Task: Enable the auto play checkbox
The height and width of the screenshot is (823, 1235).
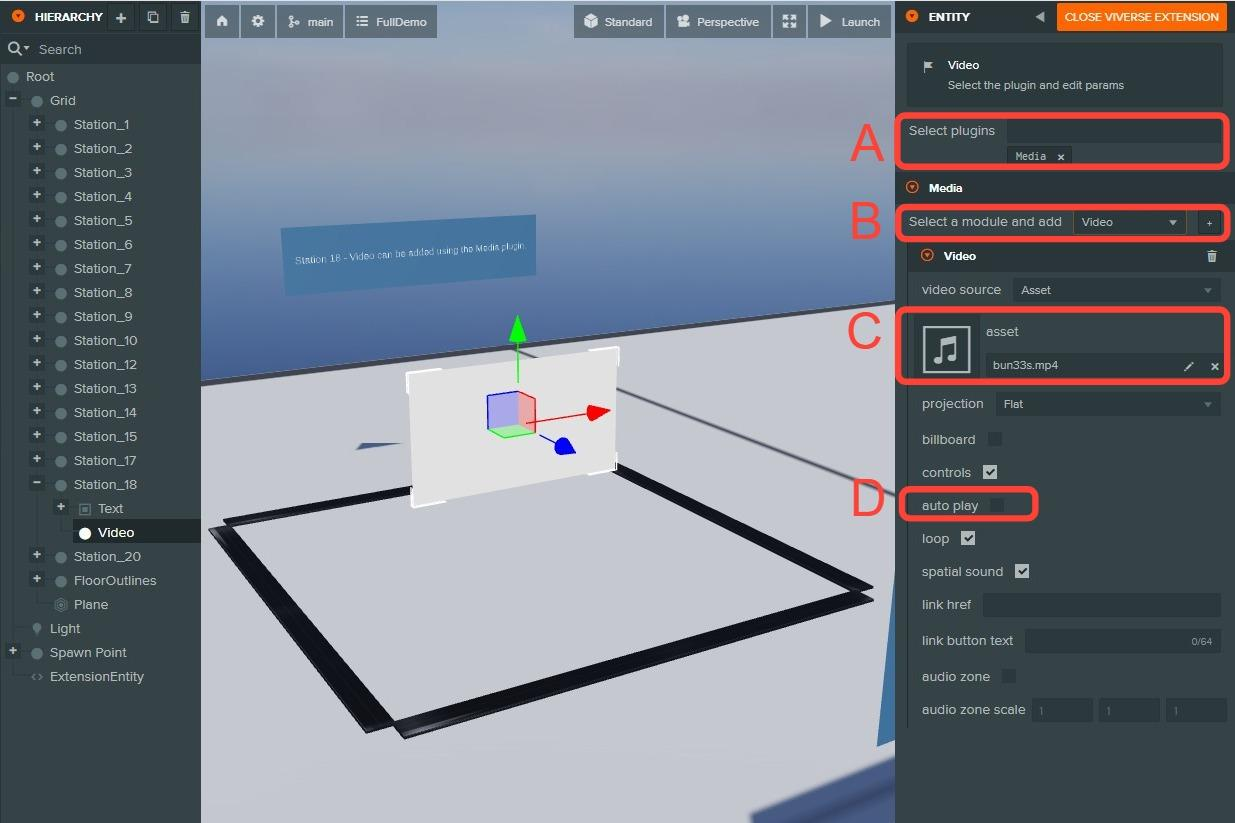Action: pyautogui.click(x=996, y=506)
